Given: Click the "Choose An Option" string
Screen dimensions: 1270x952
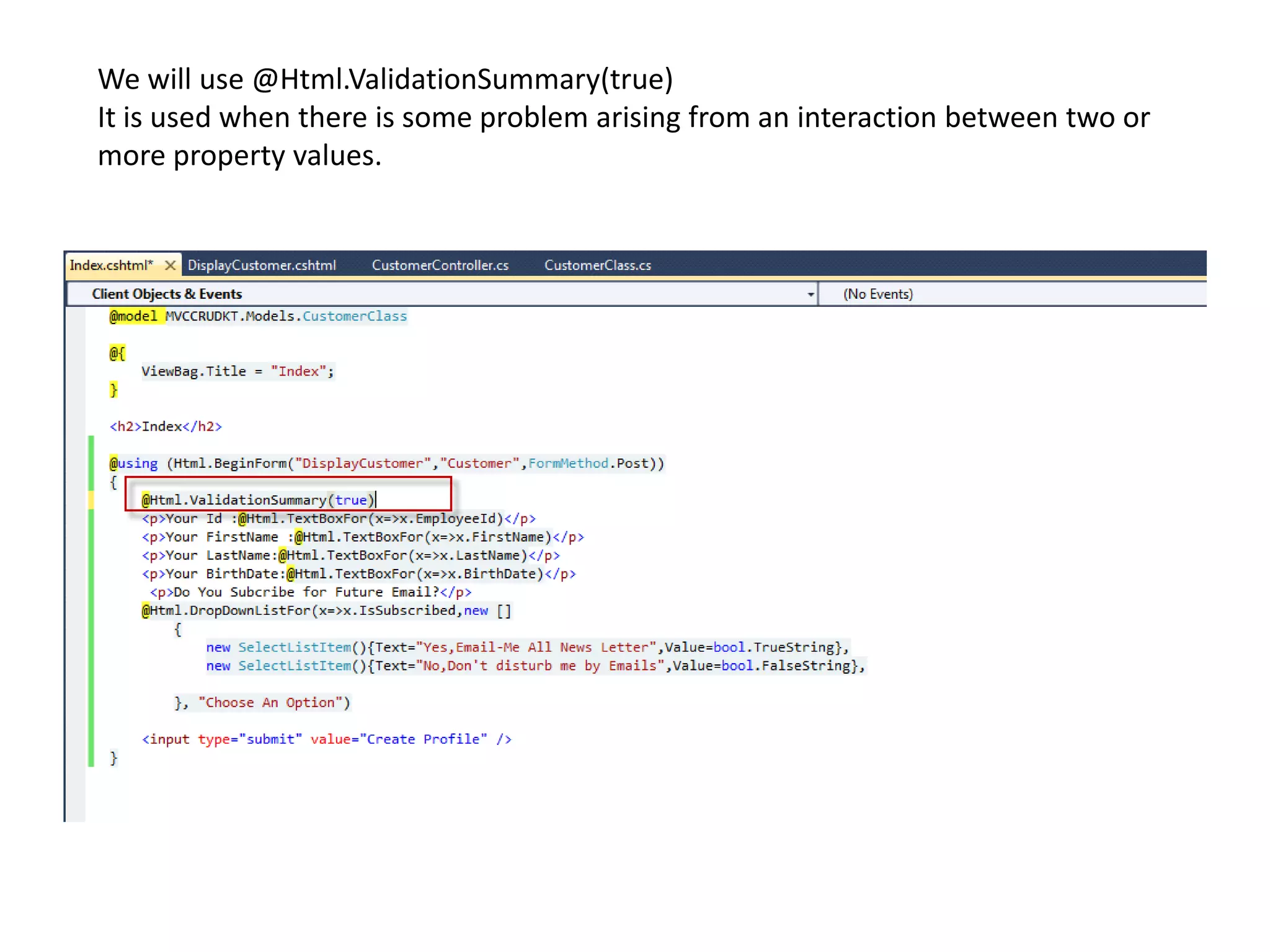Looking at the screenshot, I should point(270,703).
